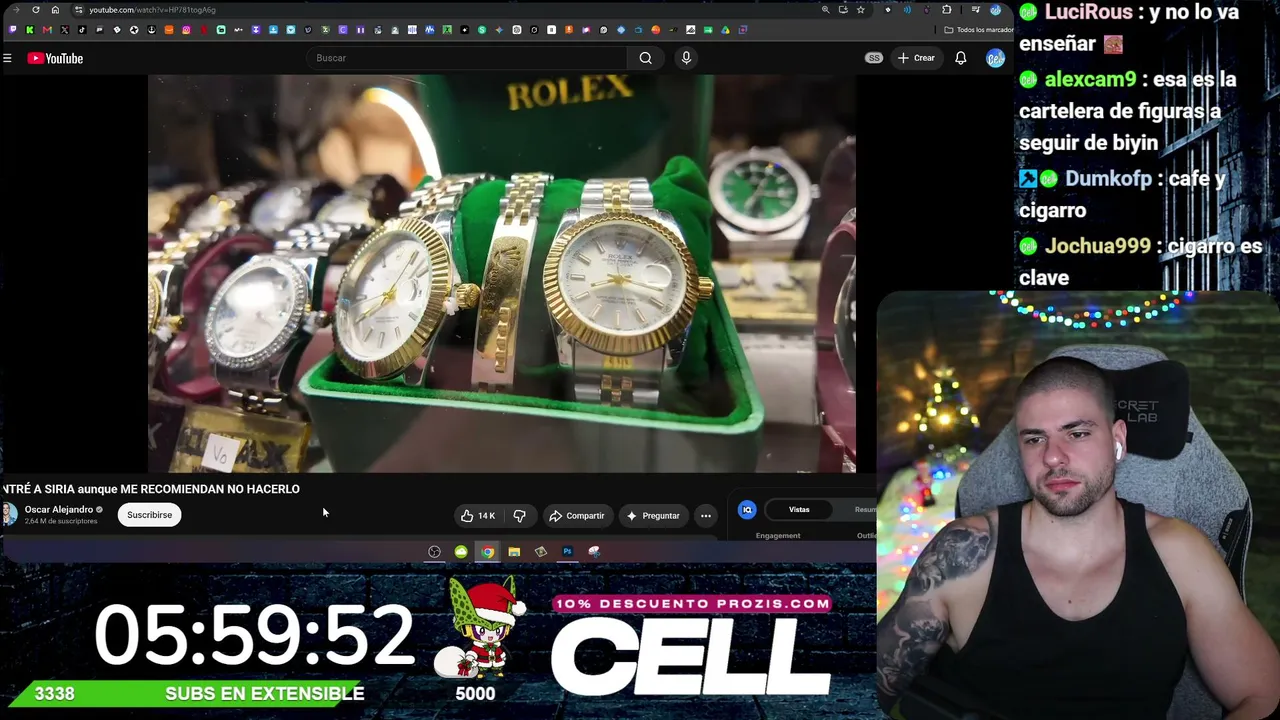Click the Preguntar button

click(653, 516)
